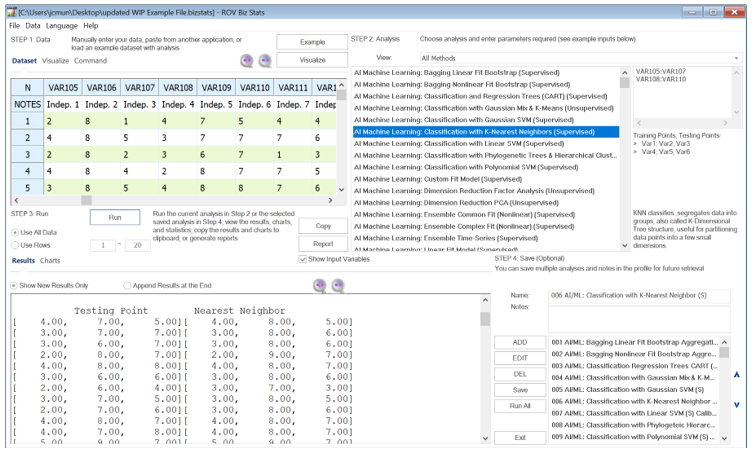
Task: Select Classification with K-Nearest Neighbors method in list
Action: 486,132
